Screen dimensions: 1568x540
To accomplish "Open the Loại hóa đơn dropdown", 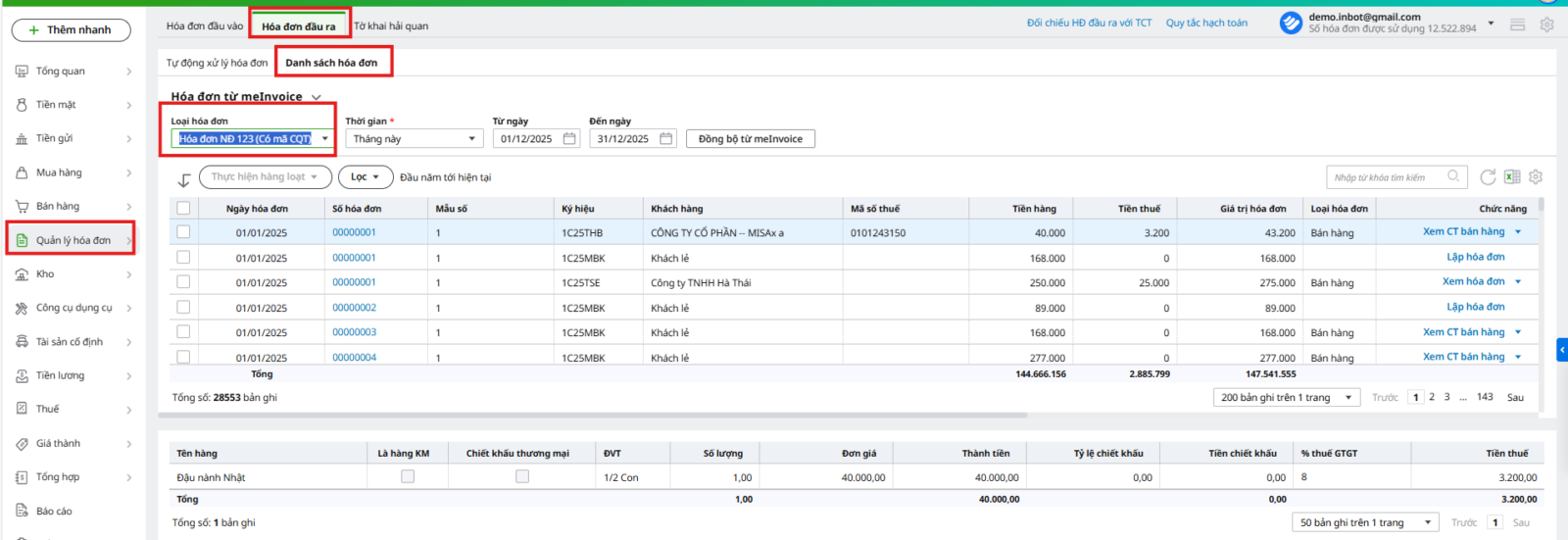I will 324,139.
